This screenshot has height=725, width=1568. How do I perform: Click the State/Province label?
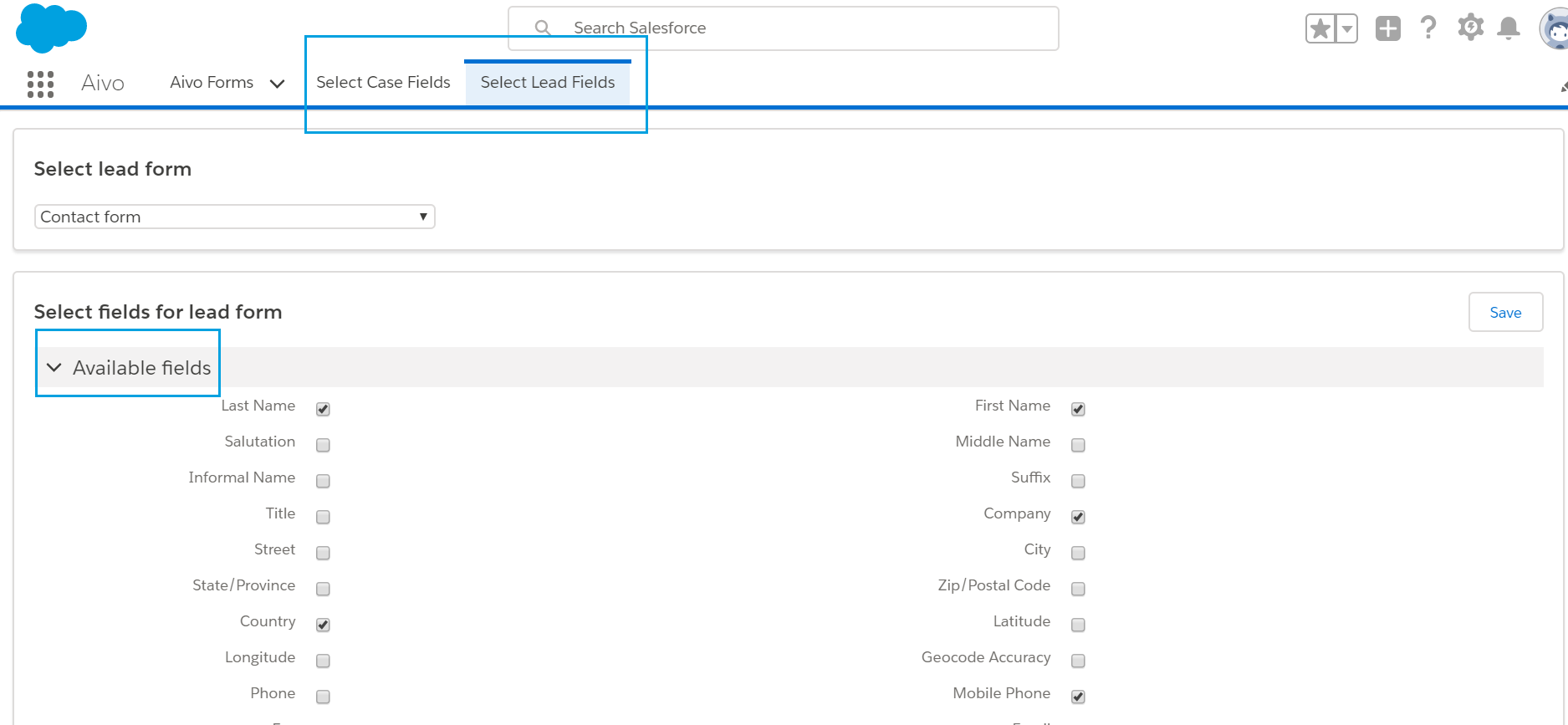coord(244,585)
